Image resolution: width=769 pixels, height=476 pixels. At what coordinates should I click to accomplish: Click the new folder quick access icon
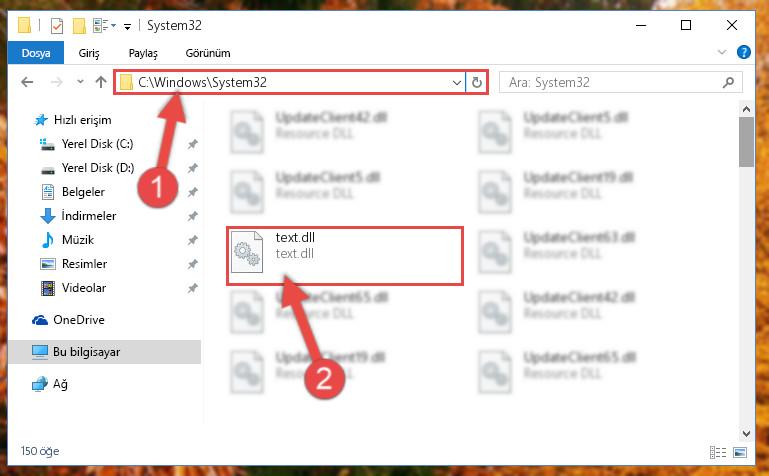(x=79, y=25)
